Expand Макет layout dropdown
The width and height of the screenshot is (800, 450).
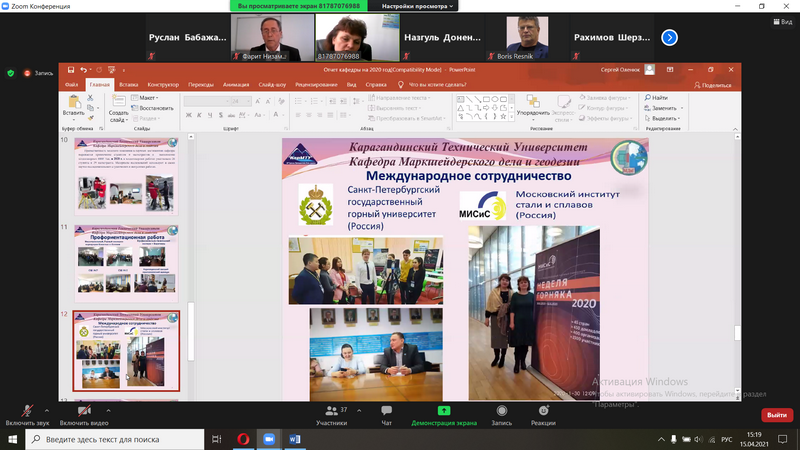[x=145, y=97]
